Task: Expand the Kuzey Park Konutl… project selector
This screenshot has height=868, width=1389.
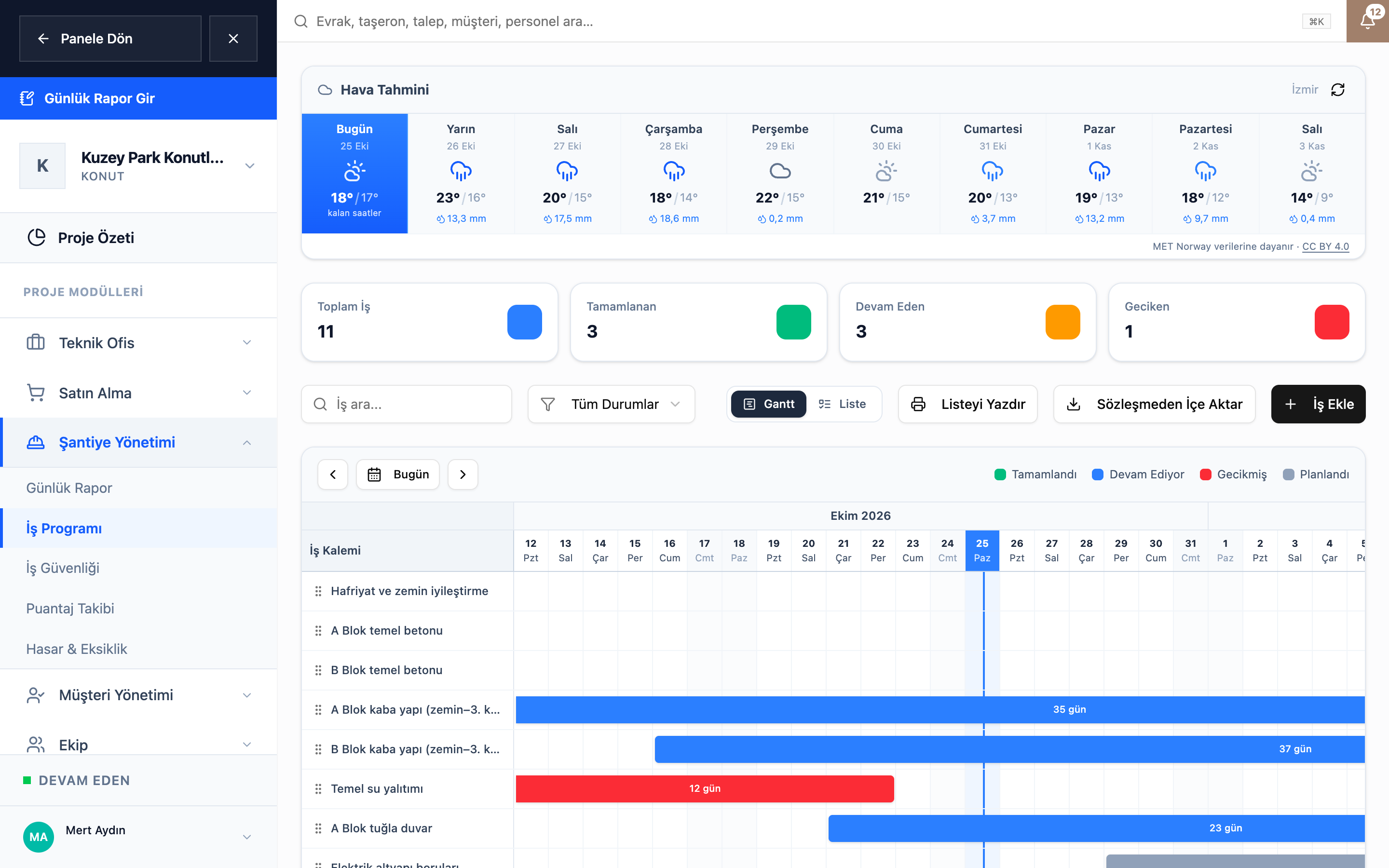Action: pyautogui.click(x=250, y=166)
